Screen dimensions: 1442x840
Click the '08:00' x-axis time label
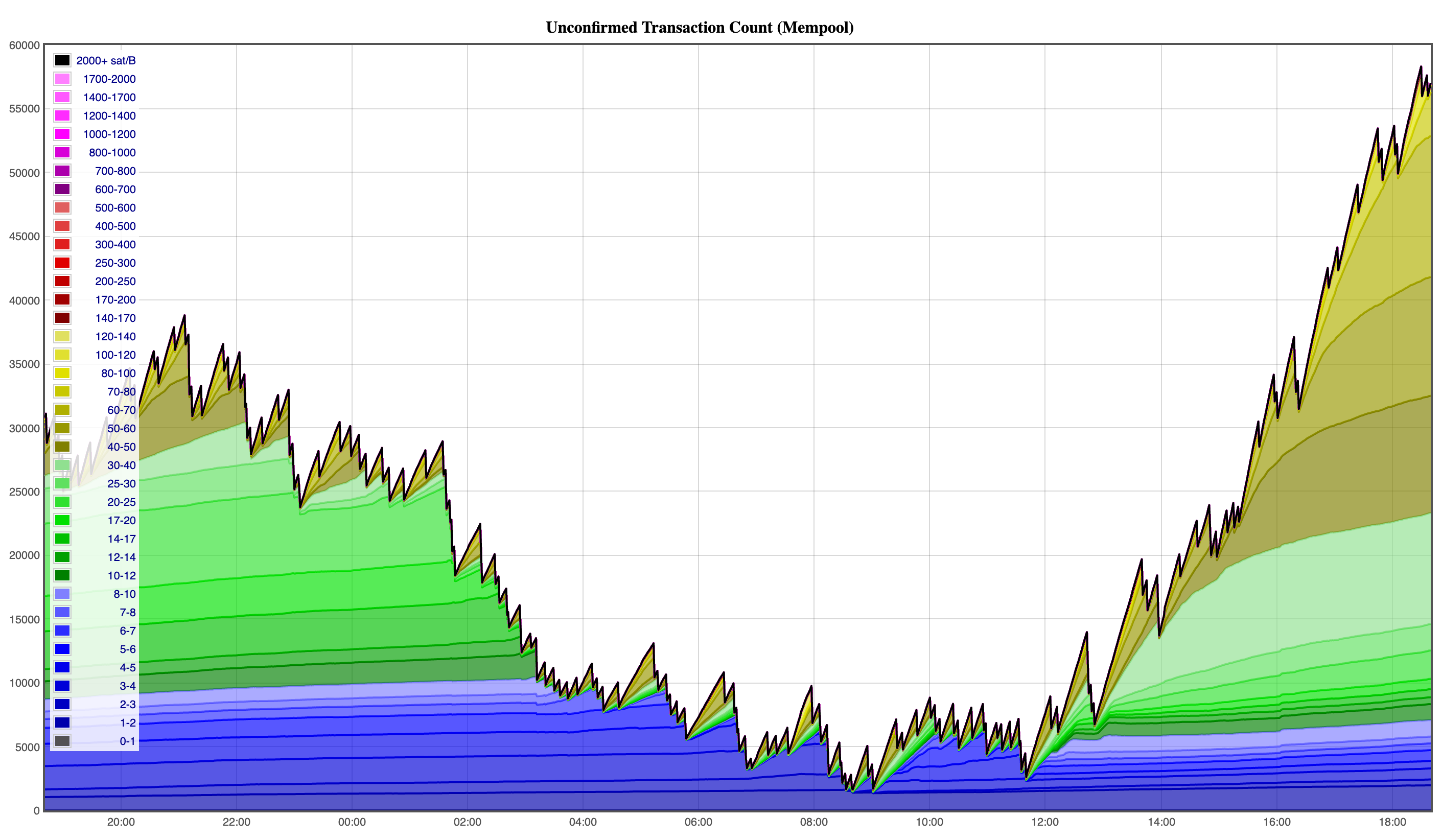point(813,822)
